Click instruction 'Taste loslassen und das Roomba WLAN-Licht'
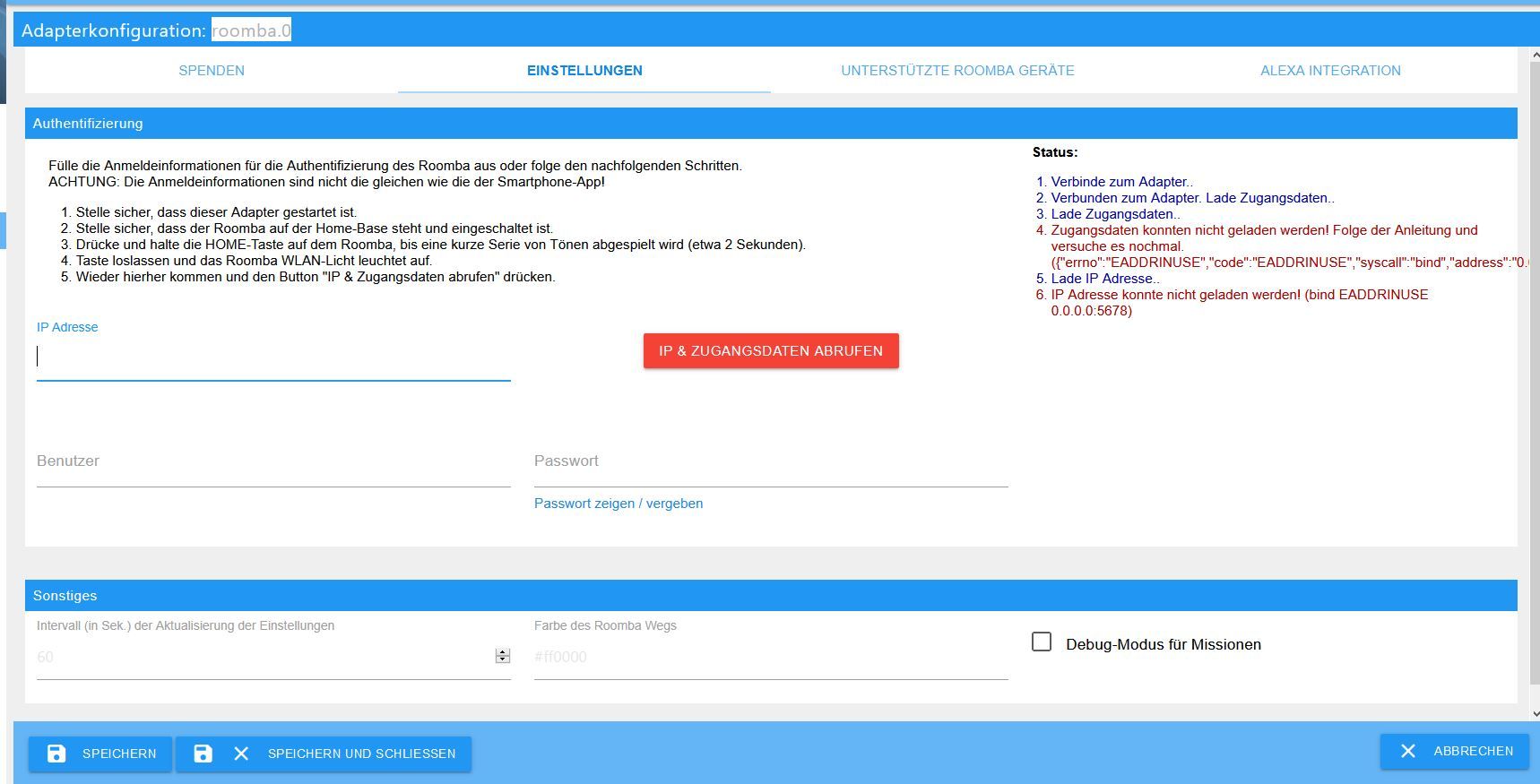The height and width of the screenshot is (784, 1540). [x=254, y=261]
